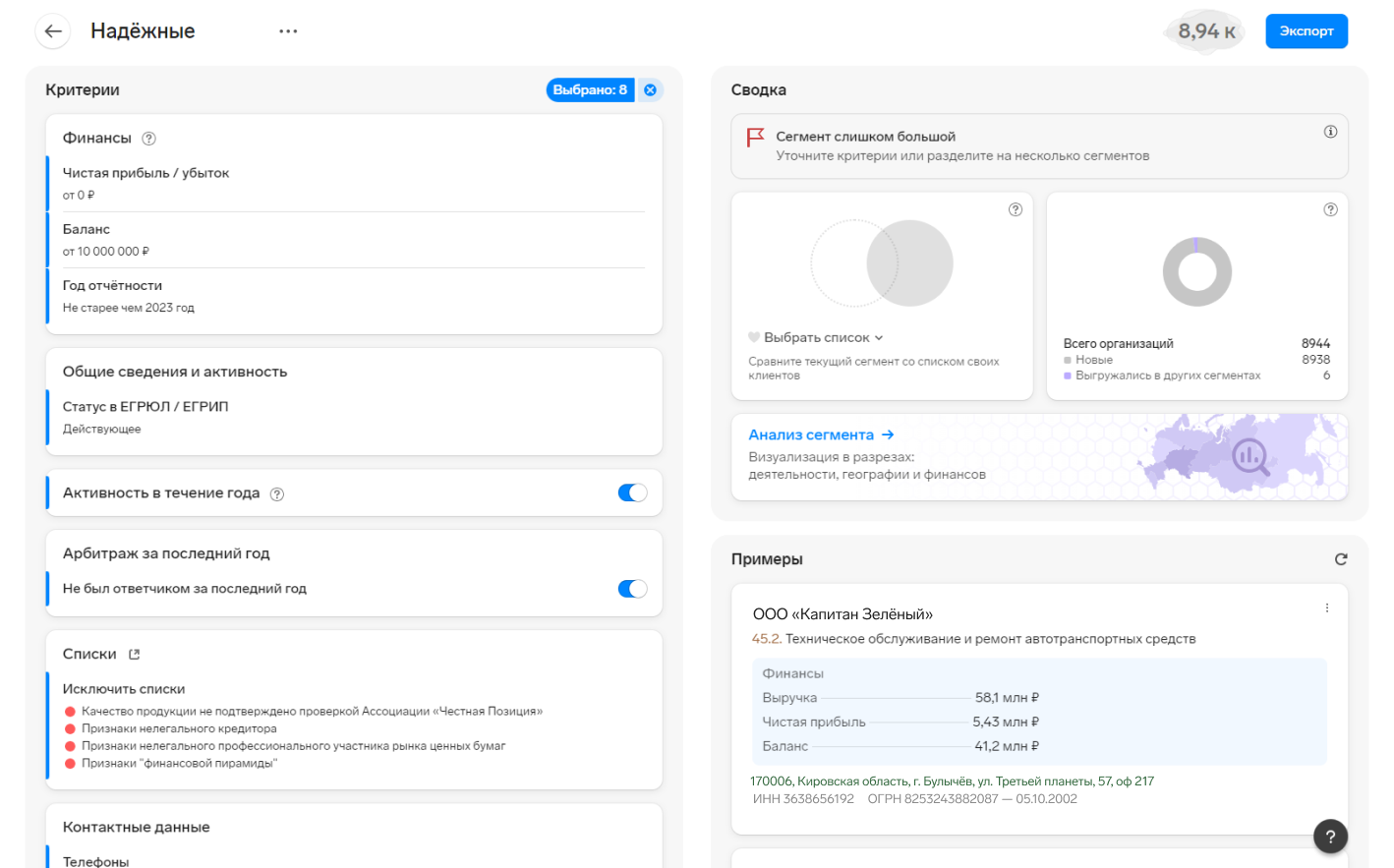
Task: Click help icon beside Активность в течение года
Action: (x=277, y=494)
